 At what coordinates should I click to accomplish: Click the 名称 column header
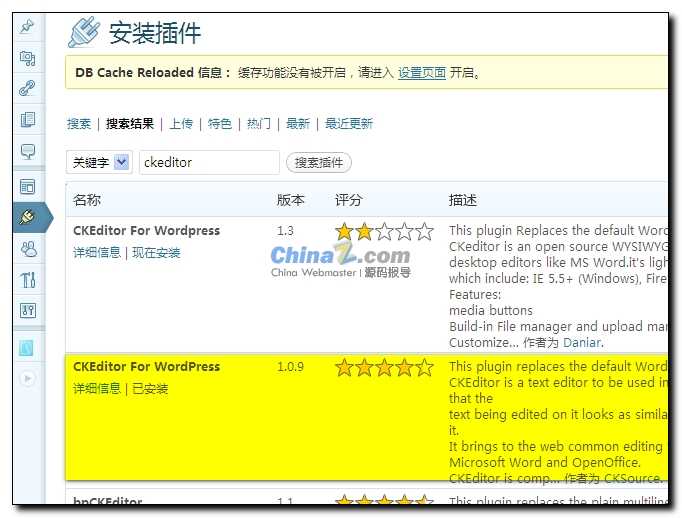coord(87,200)
